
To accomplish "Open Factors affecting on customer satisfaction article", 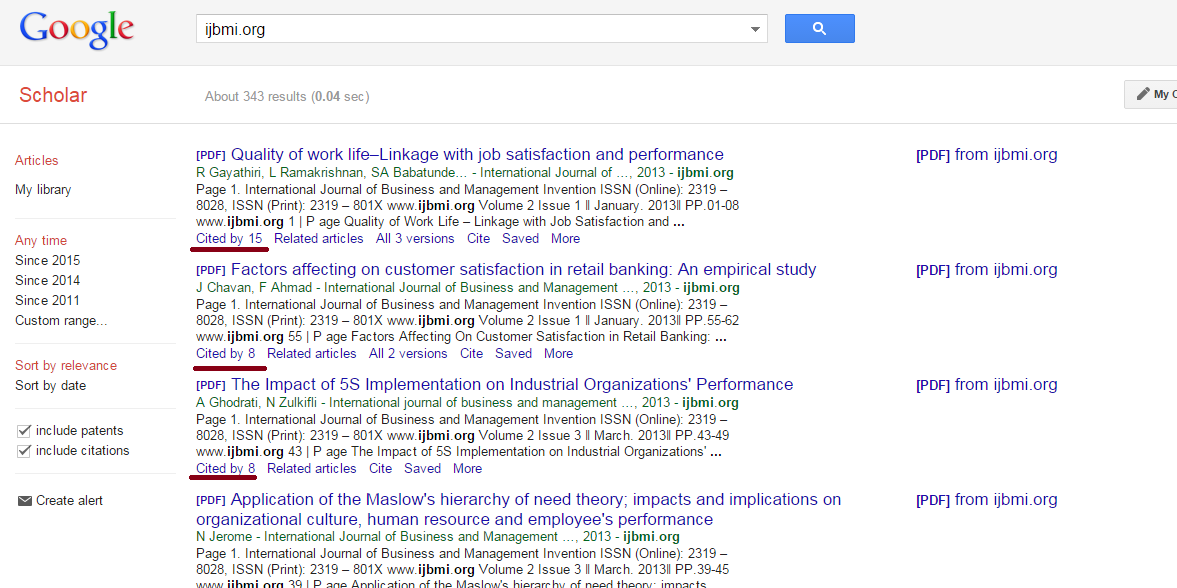I will [523, 270].
